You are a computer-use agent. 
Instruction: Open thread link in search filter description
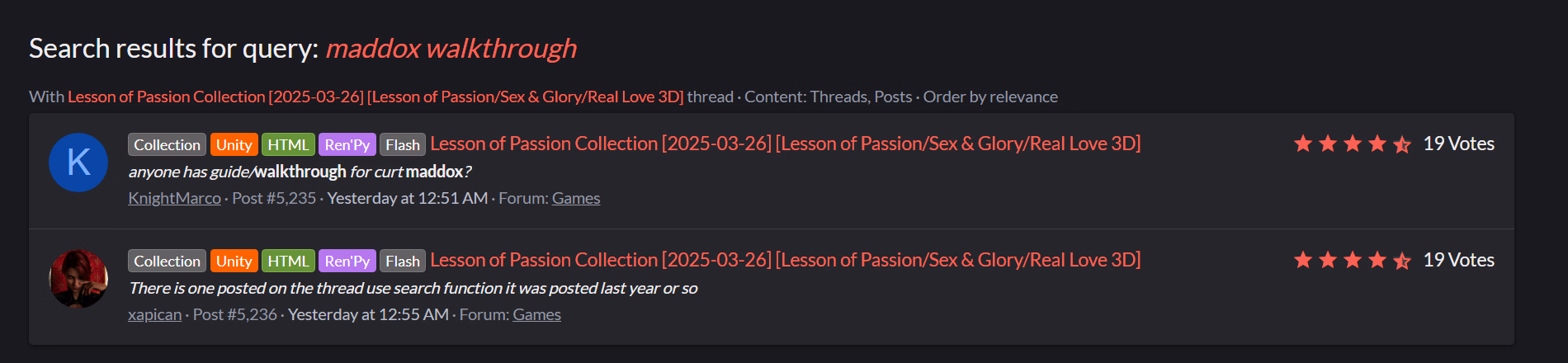(x=375, y=97)
